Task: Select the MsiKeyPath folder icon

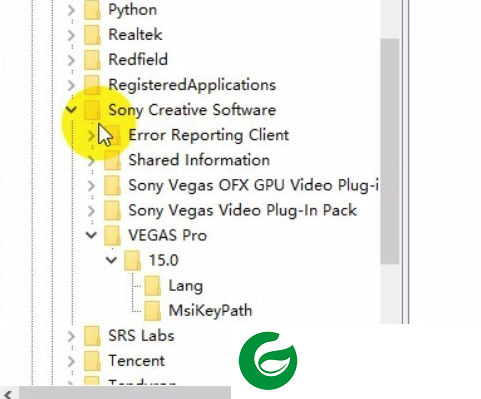Action: [x=152, y=311]
